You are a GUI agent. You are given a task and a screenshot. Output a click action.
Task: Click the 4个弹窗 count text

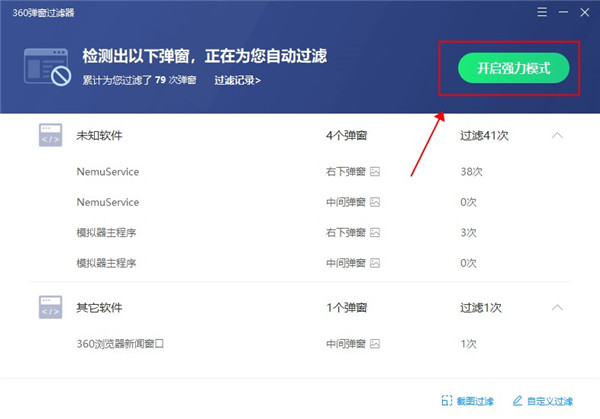coord(346,135)
